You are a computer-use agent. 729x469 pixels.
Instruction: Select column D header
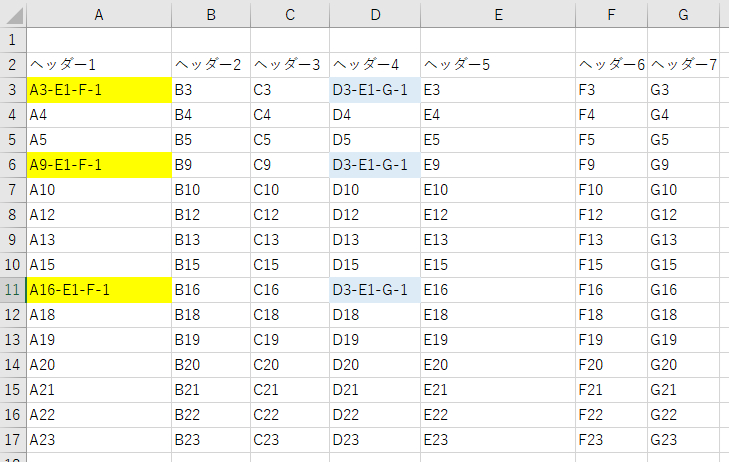click(374, 15)
